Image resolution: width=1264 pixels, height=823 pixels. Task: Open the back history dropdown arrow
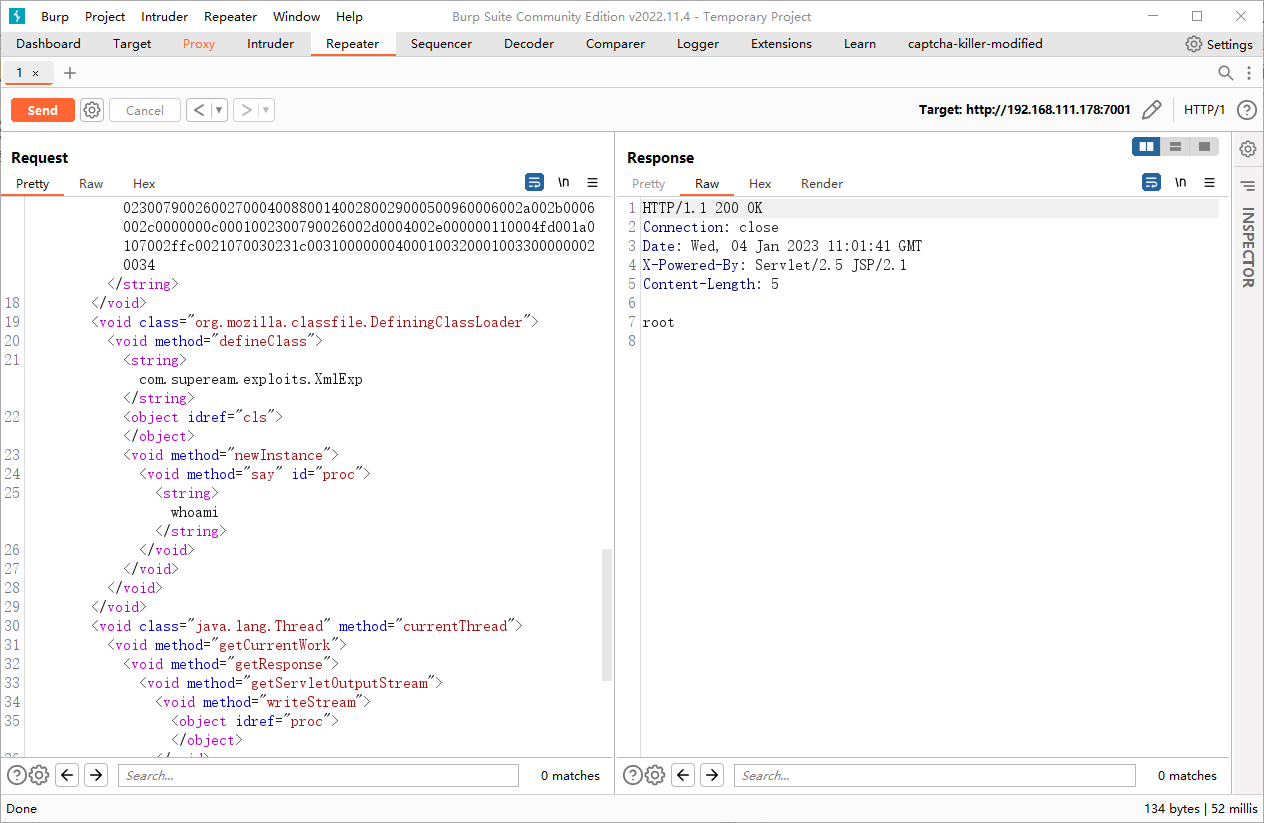coord(219,110)
